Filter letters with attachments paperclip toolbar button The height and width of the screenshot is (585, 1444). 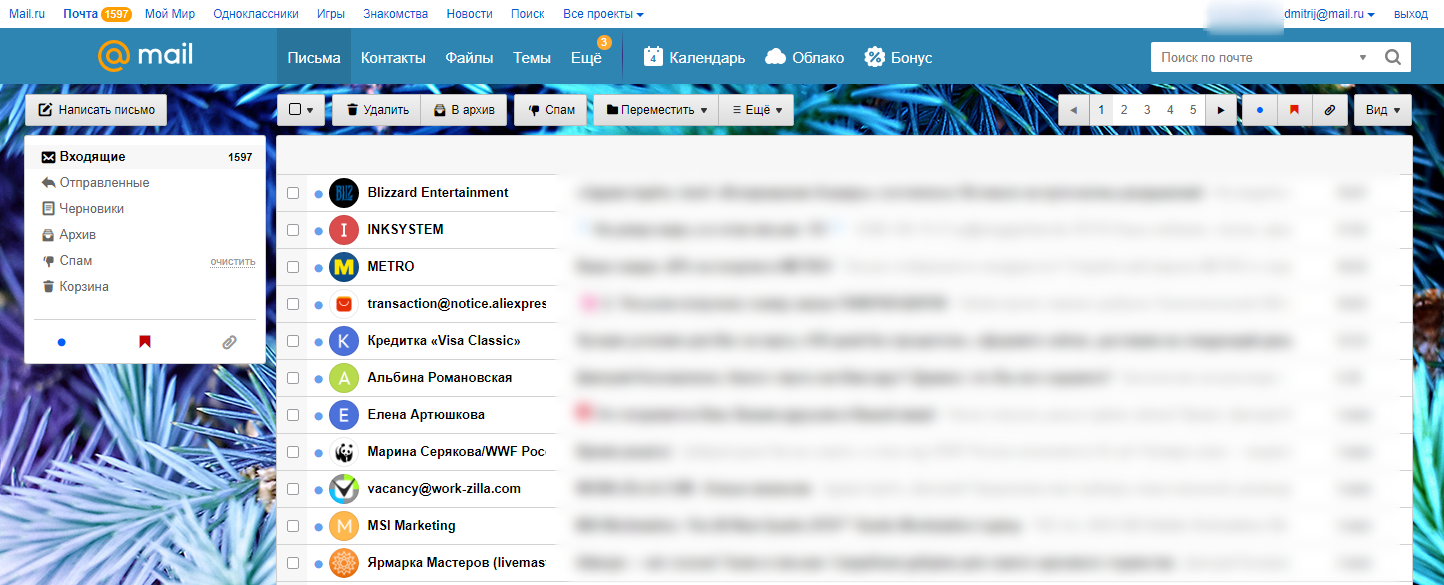point(1329,110)
